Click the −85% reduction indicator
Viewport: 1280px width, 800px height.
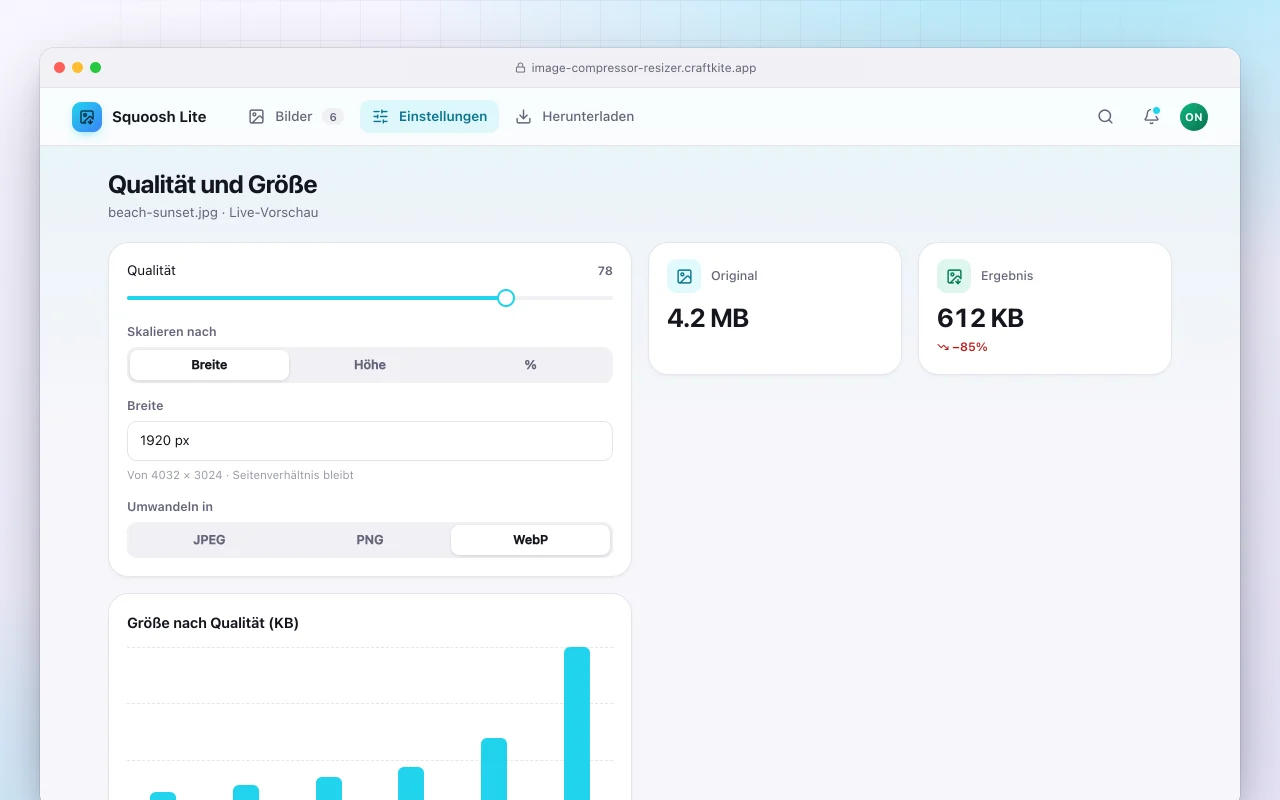(962, 347)
